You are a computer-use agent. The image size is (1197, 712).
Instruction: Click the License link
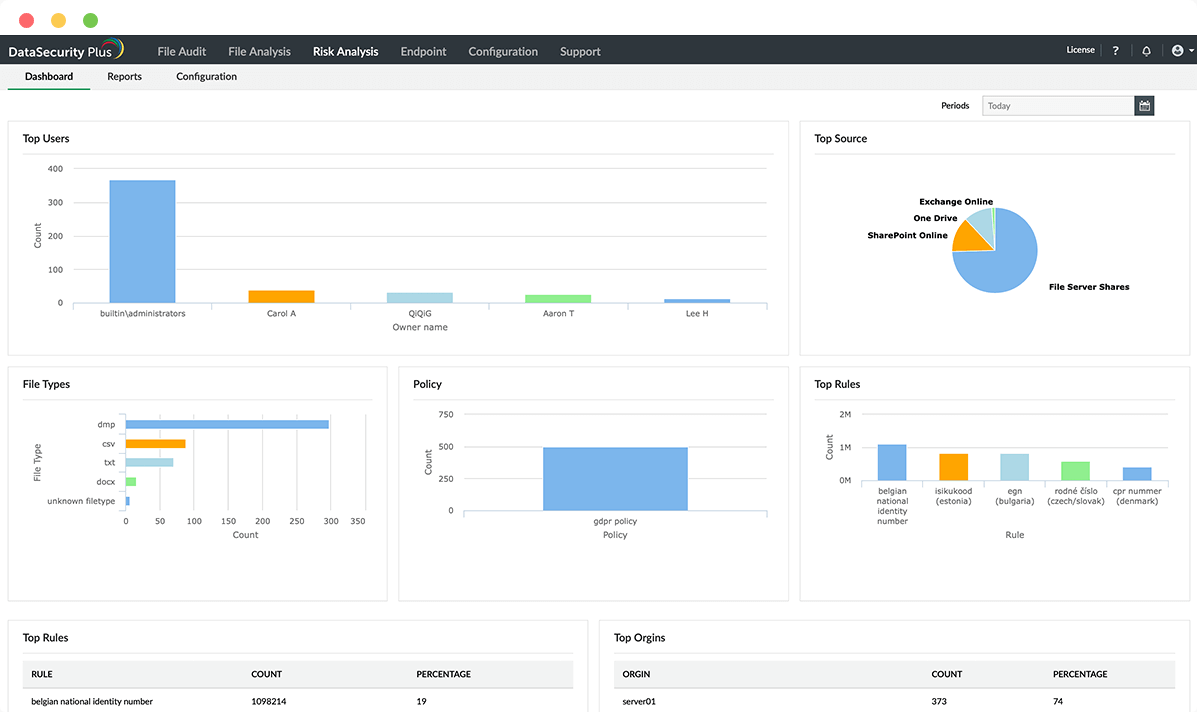pos(1080,50)
